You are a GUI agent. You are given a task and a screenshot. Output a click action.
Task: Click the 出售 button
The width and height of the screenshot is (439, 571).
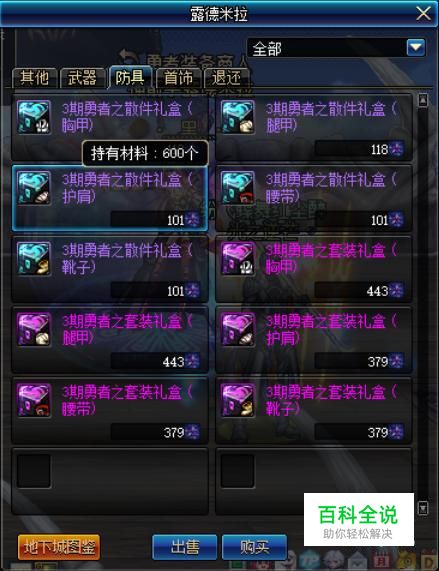[x=185, y=547]
